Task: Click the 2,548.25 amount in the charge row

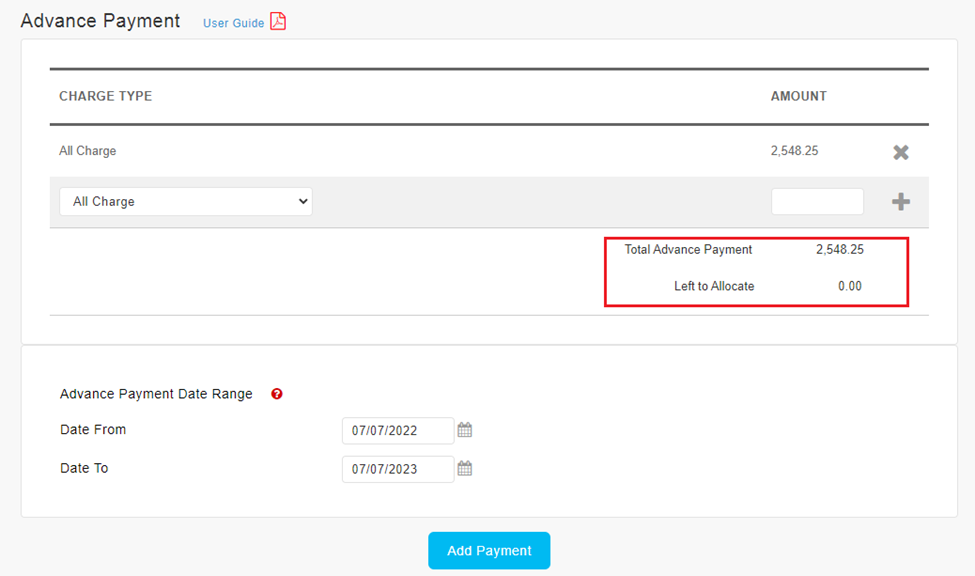Action: 795,151
